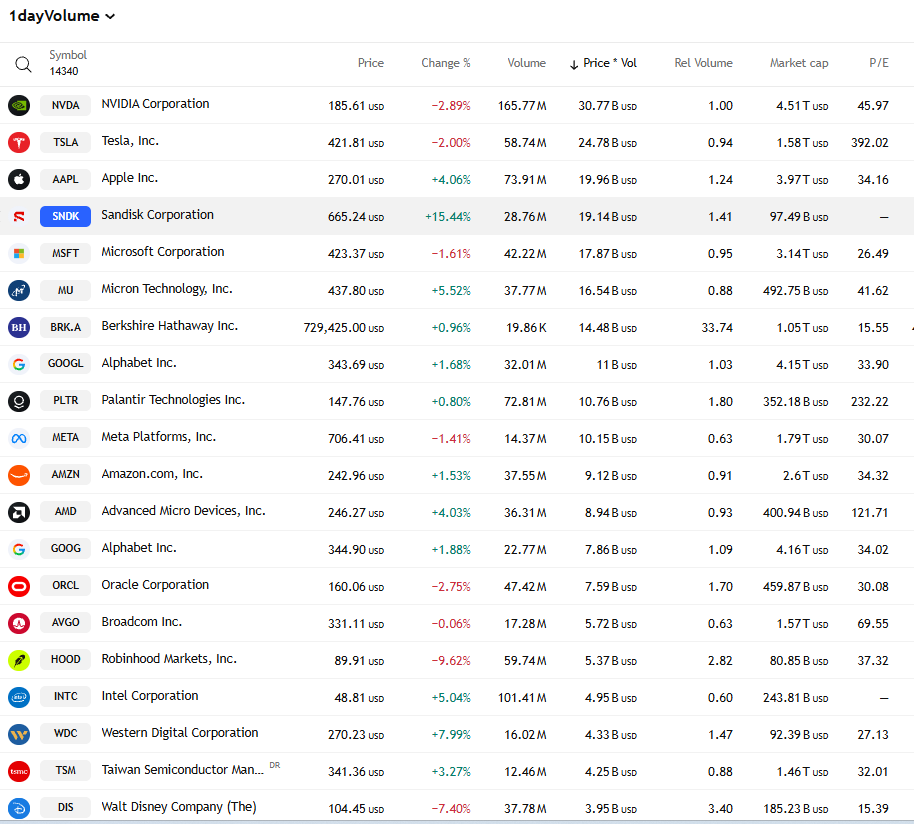This screenshot has width=914, height=824.
Task: Click Tesla's 392.02 P/E value
Action: (x=870, y=143)
